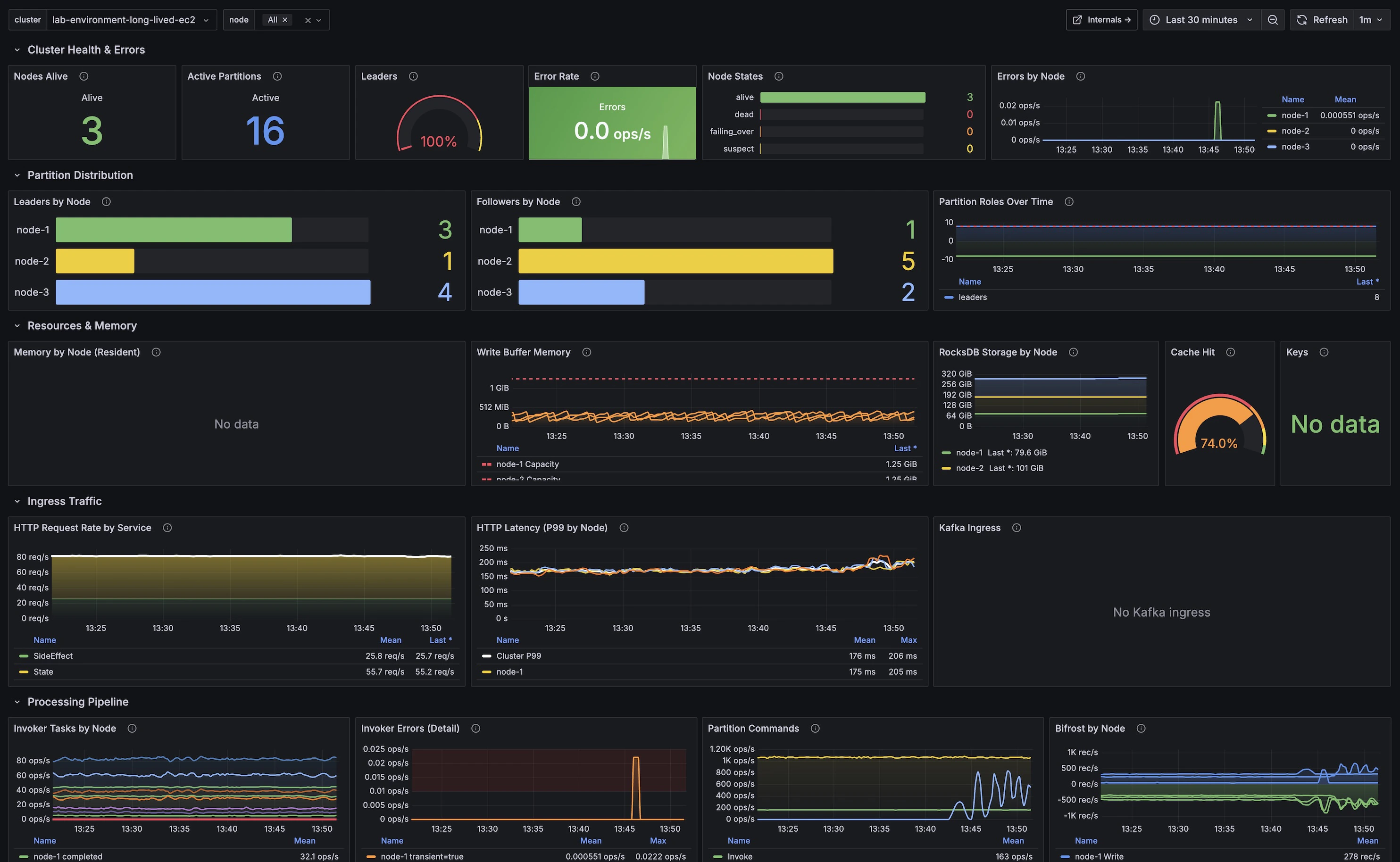Click info icon next to Kafka Ingress

(x=1016, y=528)
